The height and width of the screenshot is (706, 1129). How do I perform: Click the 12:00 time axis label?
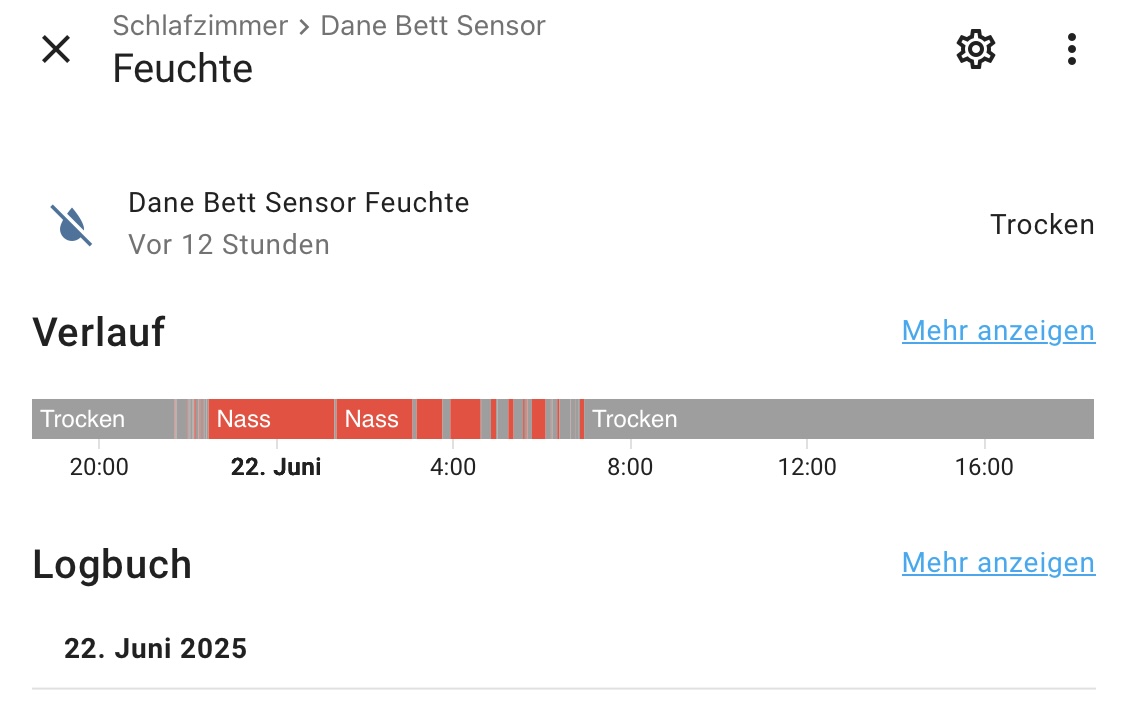click(x=807, y=467)
